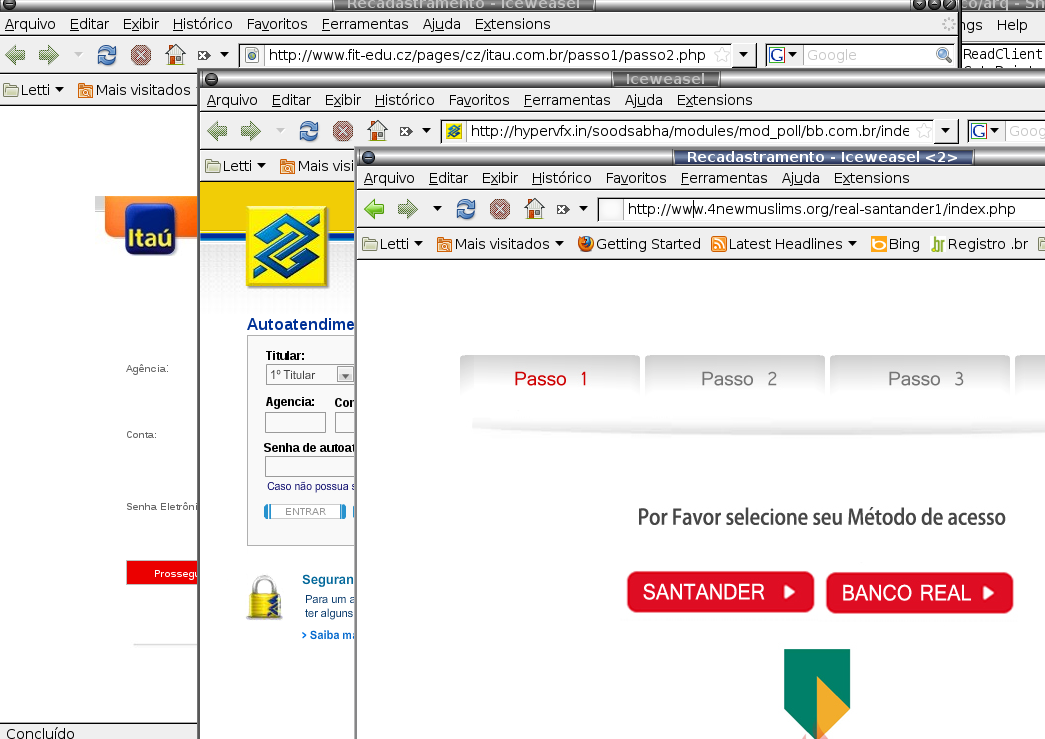This screenshot has width=1045, height=739.
Task: Bookmark star in the hypervfx URL bar
Action: point(924,131)
